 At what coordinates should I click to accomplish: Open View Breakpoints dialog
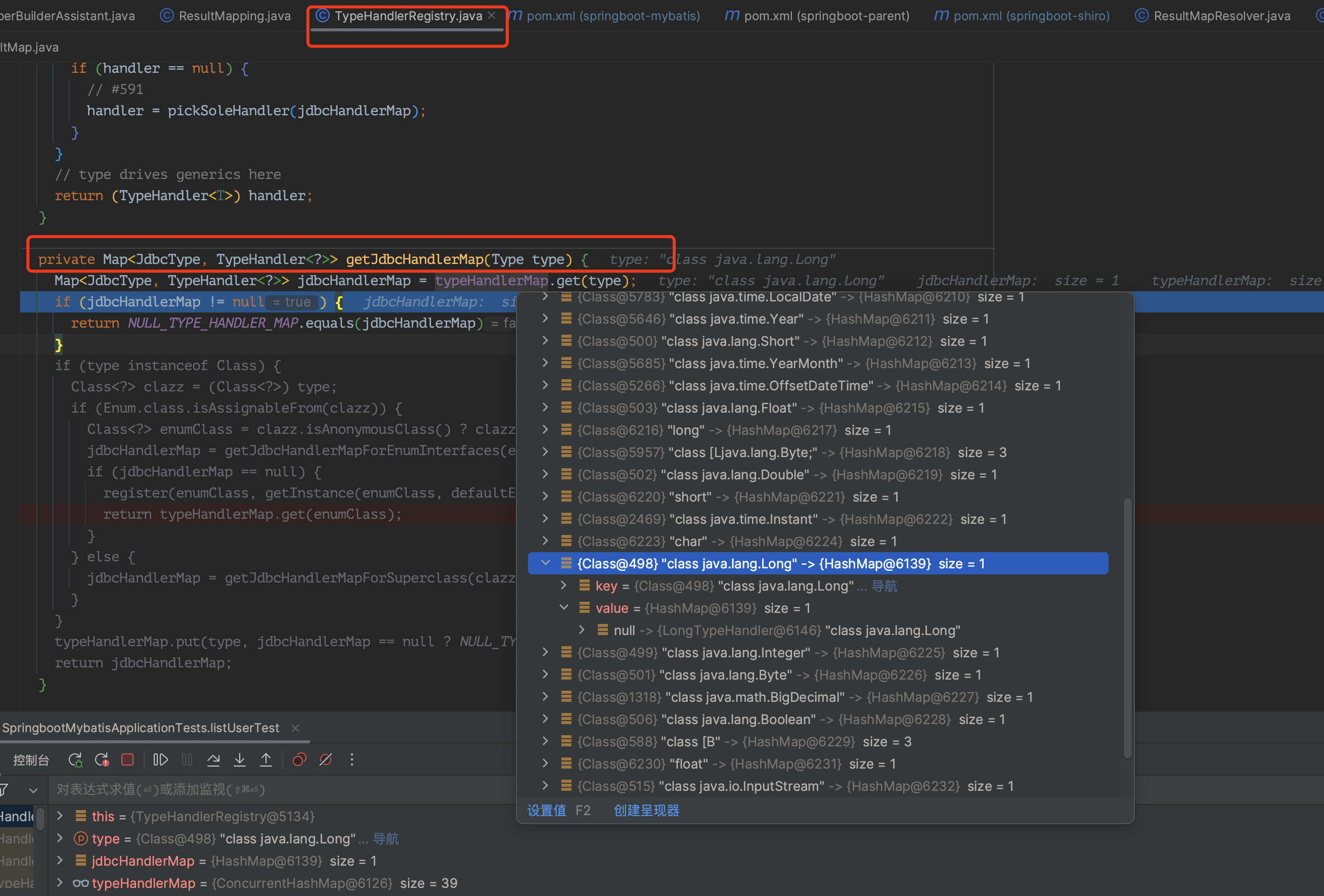coord(299,760)
